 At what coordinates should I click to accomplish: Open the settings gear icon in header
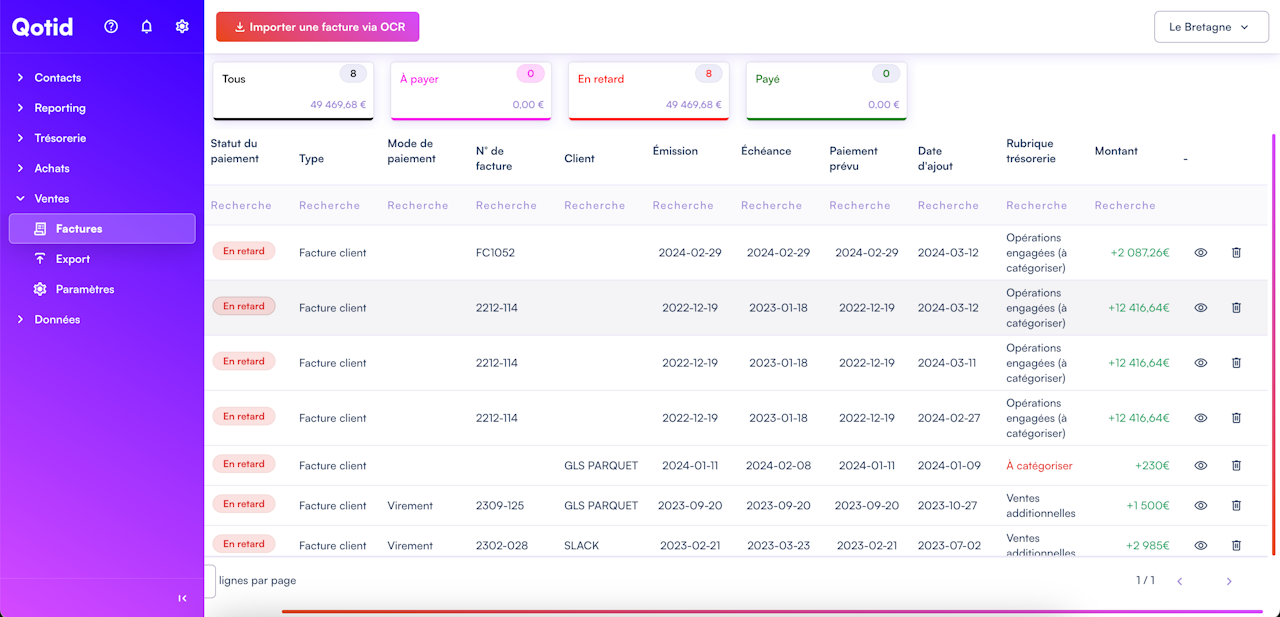tap(182, 27)
